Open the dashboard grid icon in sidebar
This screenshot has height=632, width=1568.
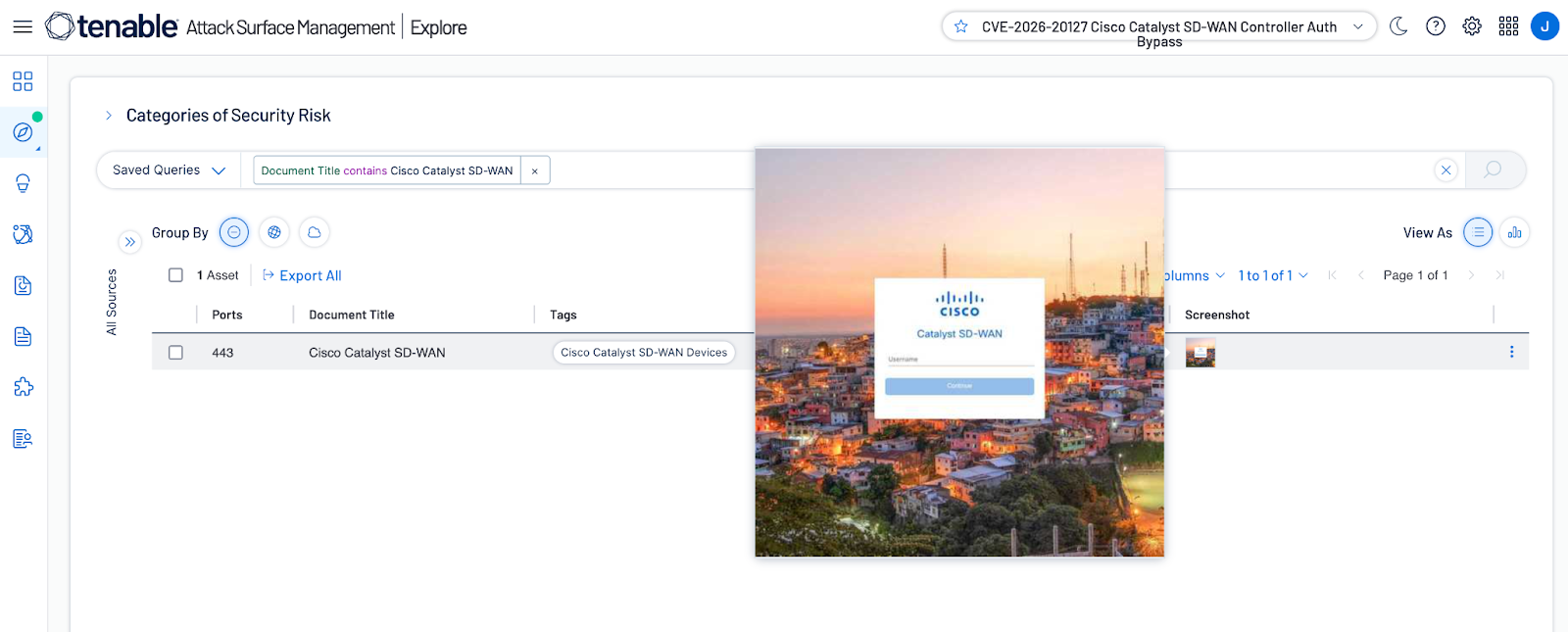(x=23, y=81)
